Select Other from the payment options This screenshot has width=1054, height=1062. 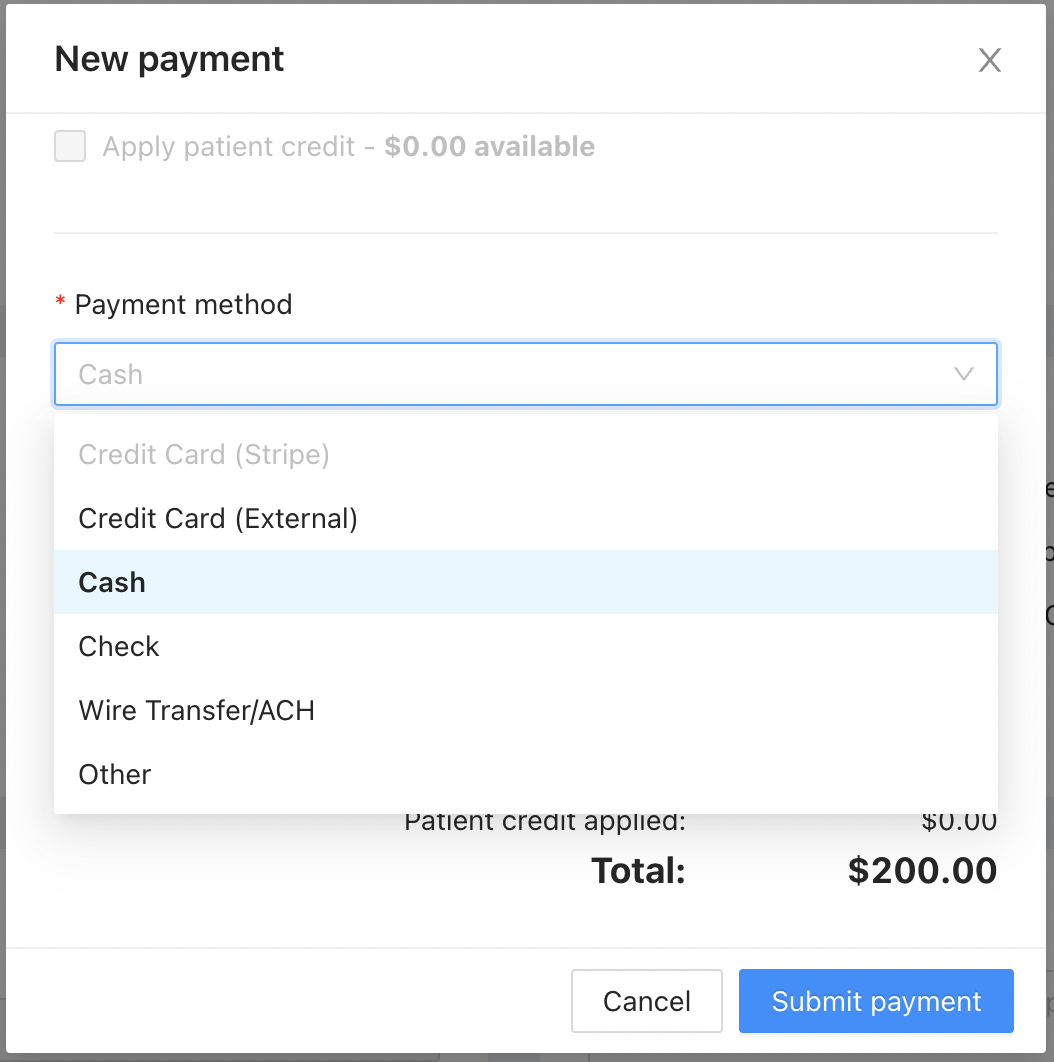click(114, 774)
